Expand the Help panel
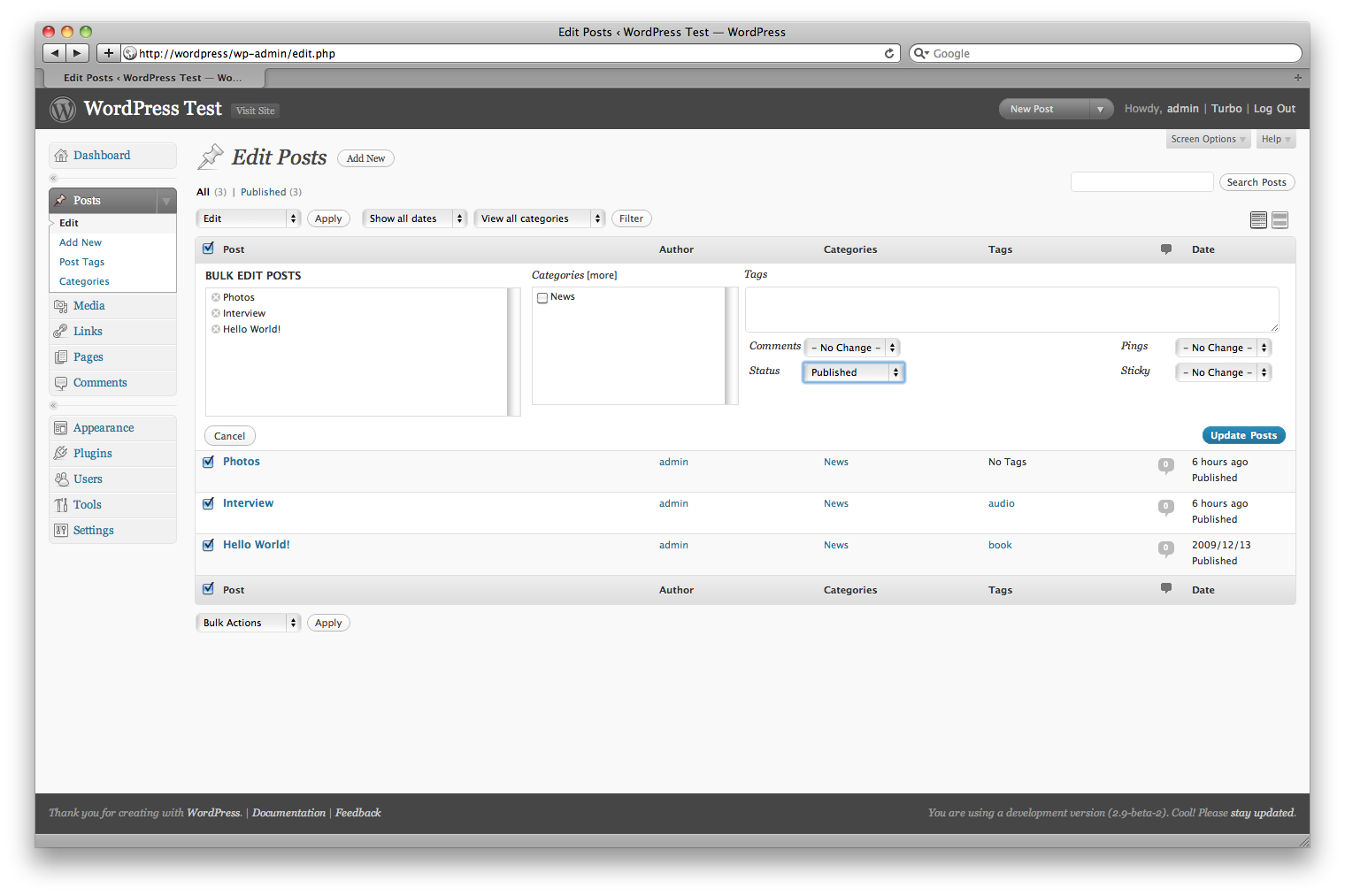 pos(1276,140)
